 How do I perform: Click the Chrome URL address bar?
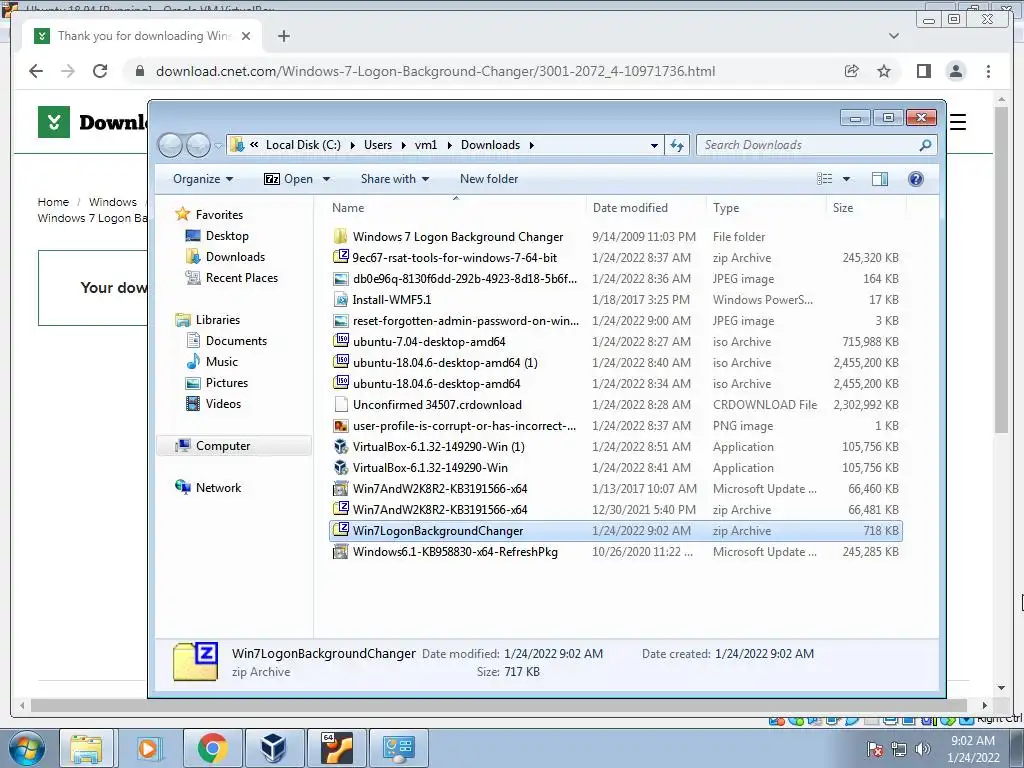(x=436, y=71)
